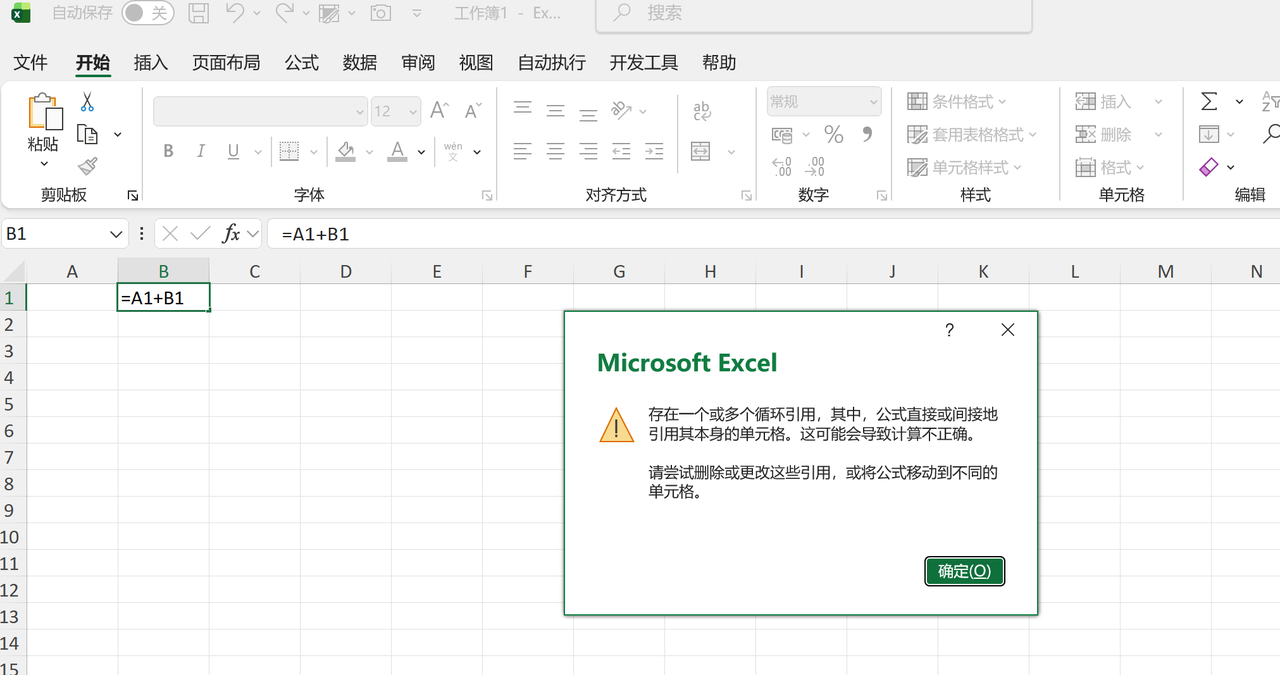Toggle Bold formatting
1280x675 pixels.
pos(168,151)
